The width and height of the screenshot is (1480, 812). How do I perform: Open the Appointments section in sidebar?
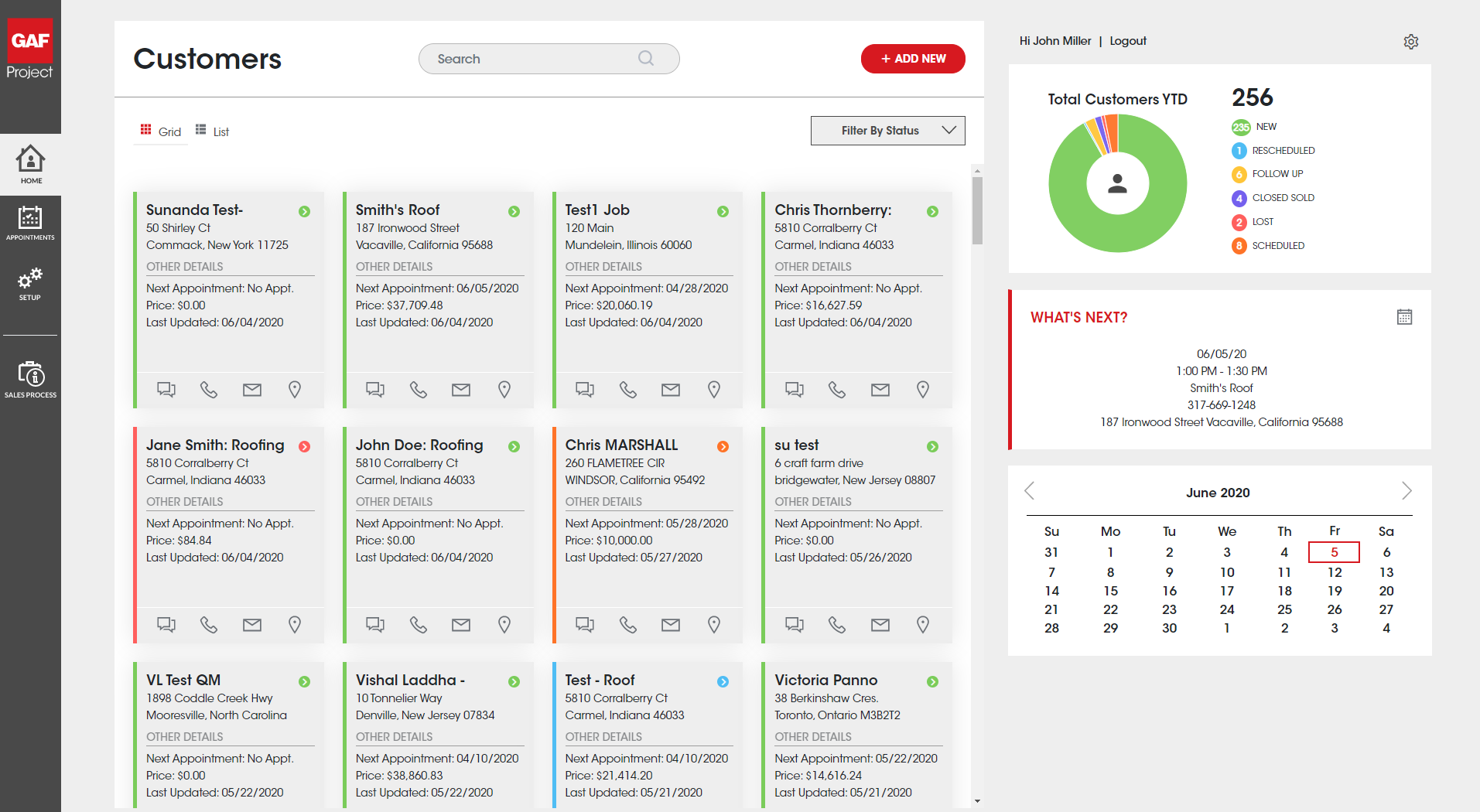30,223
